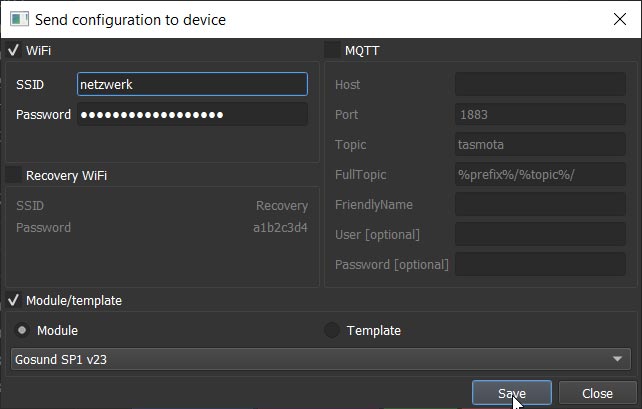Close the Send configuration dialog
Image resolution: width=642 pixels, height=409 pixels.
[619, 19]
